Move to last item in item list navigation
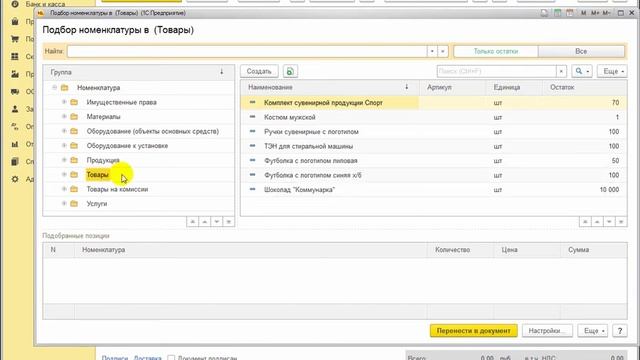This screenshot has height=360, width=640. coord(621,222)
